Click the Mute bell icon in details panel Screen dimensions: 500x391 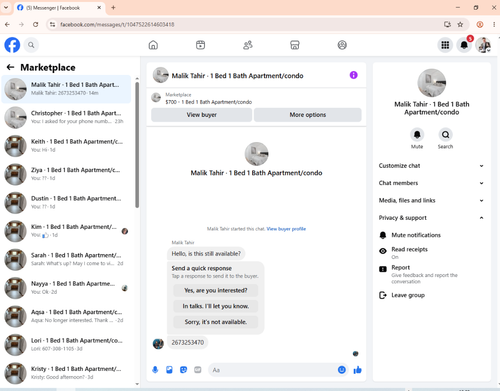coord(417,135)
